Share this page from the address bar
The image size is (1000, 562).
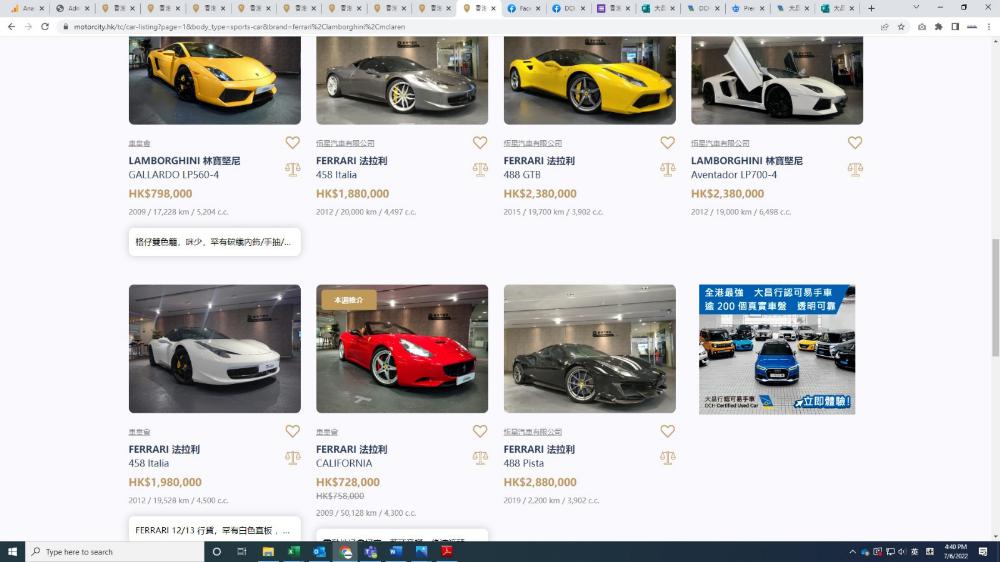pos(885,27)
